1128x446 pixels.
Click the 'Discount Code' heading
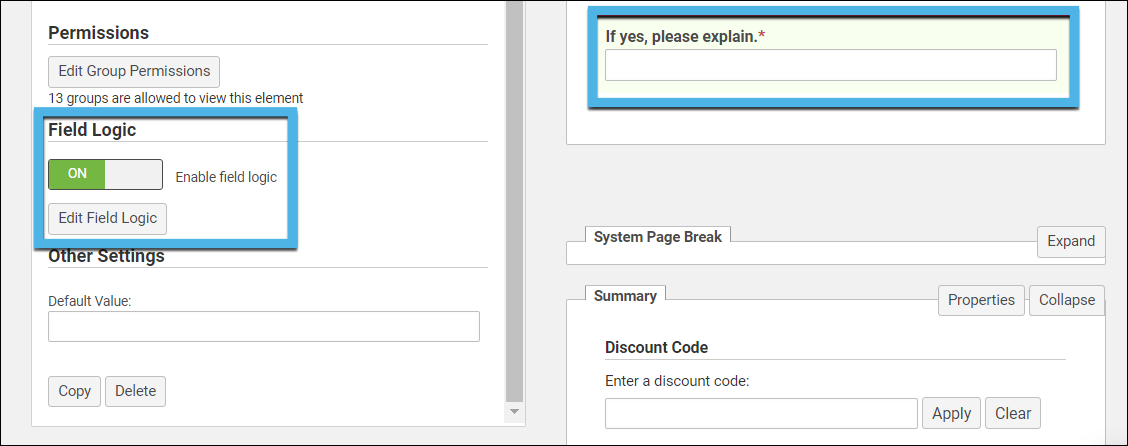coord(656,348)
